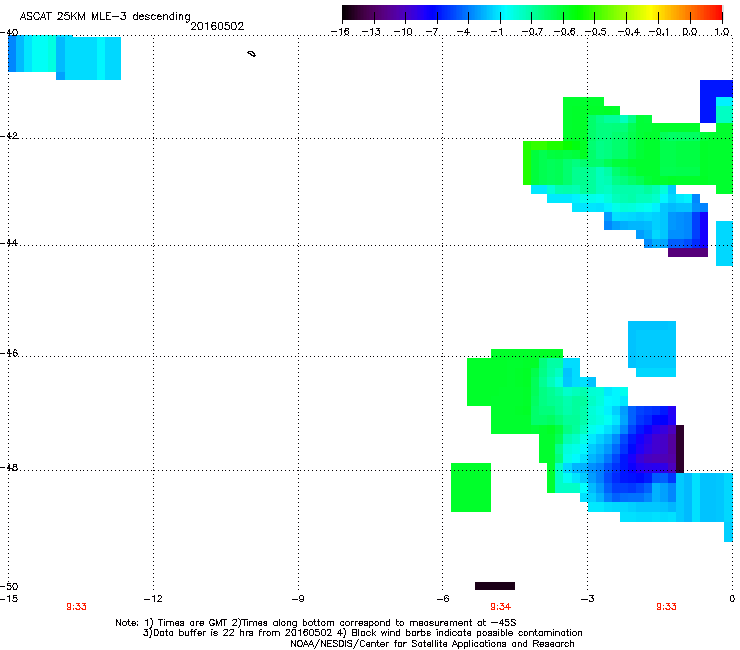Click the -10 color scale label
740x650 pixels.
[x=403, y=32]
